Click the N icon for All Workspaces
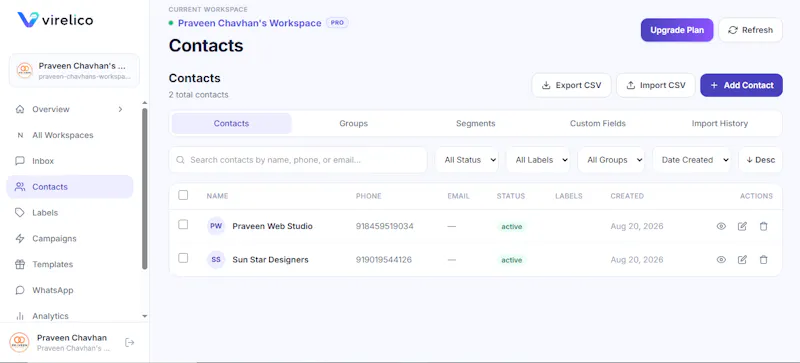 coord(20,135)
